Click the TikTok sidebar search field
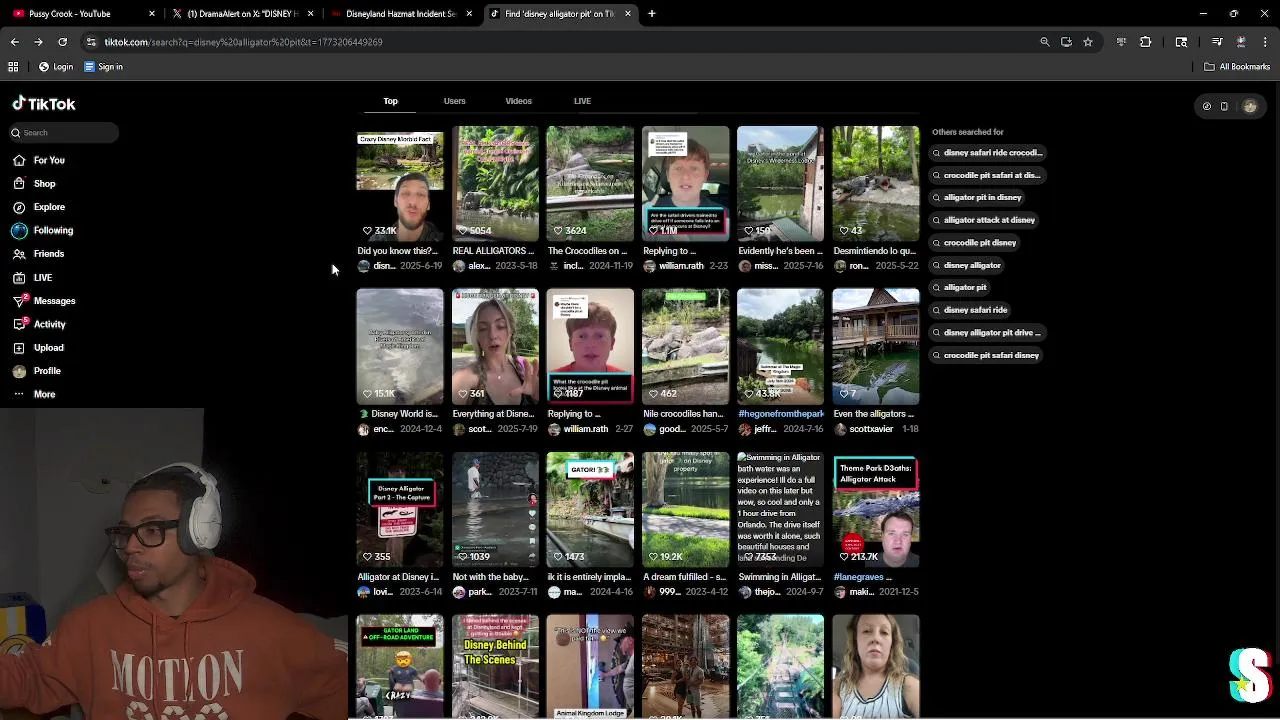This screenshot has width=1280, height=720. [x=64, y=132]
